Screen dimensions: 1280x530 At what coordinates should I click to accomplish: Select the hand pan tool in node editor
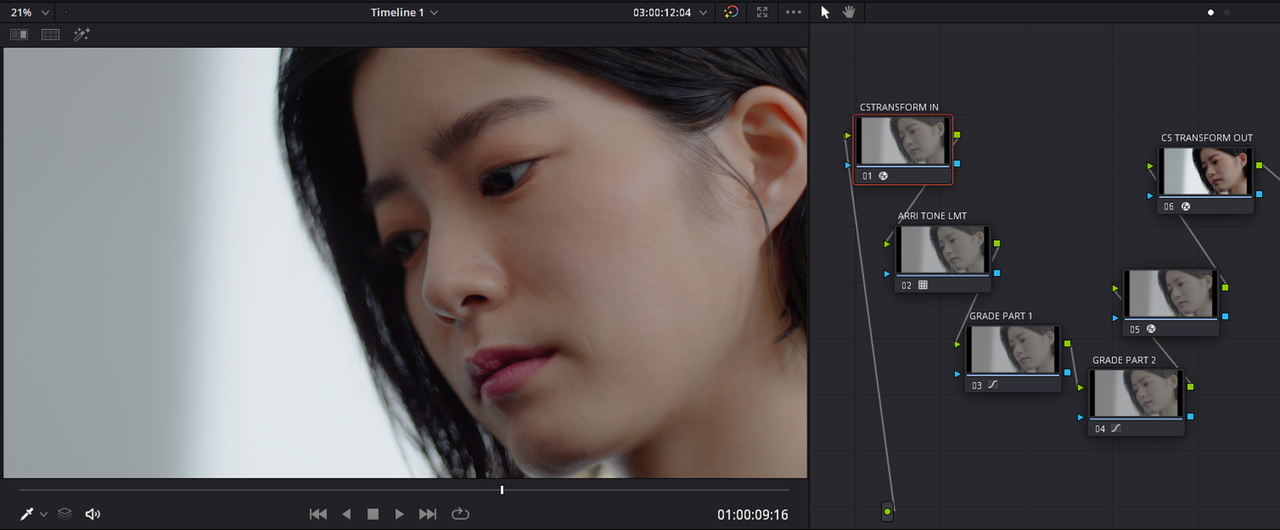click(849, 12)
